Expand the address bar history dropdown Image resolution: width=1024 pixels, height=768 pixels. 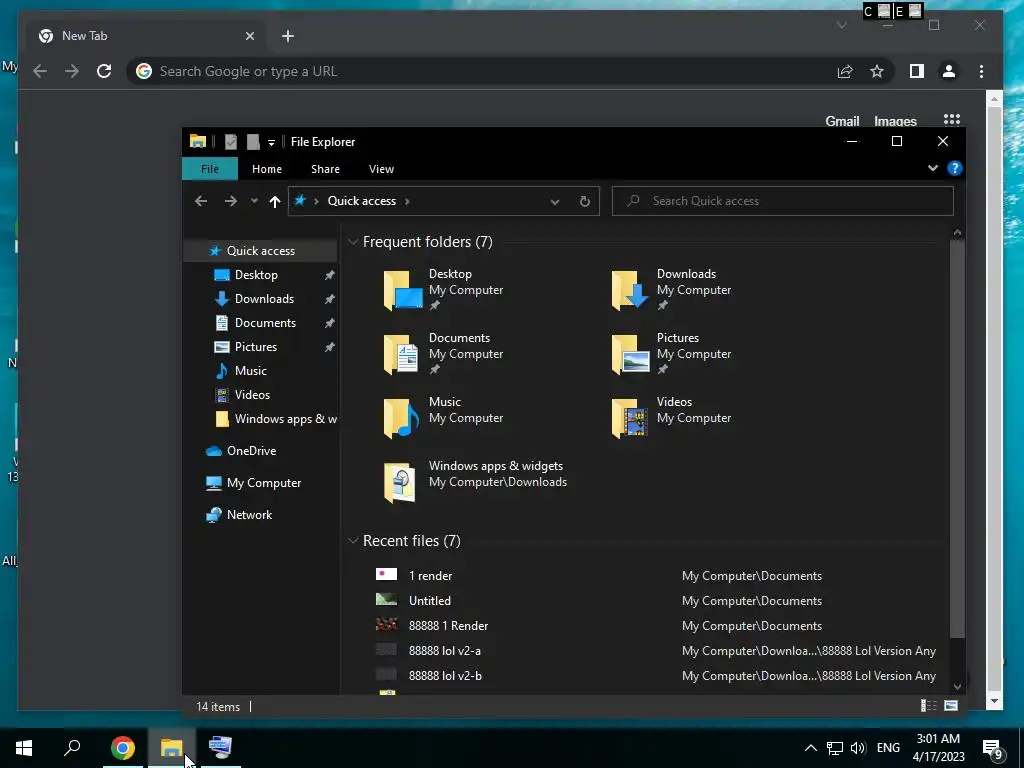pyautogui.click(x=554, y=202)
